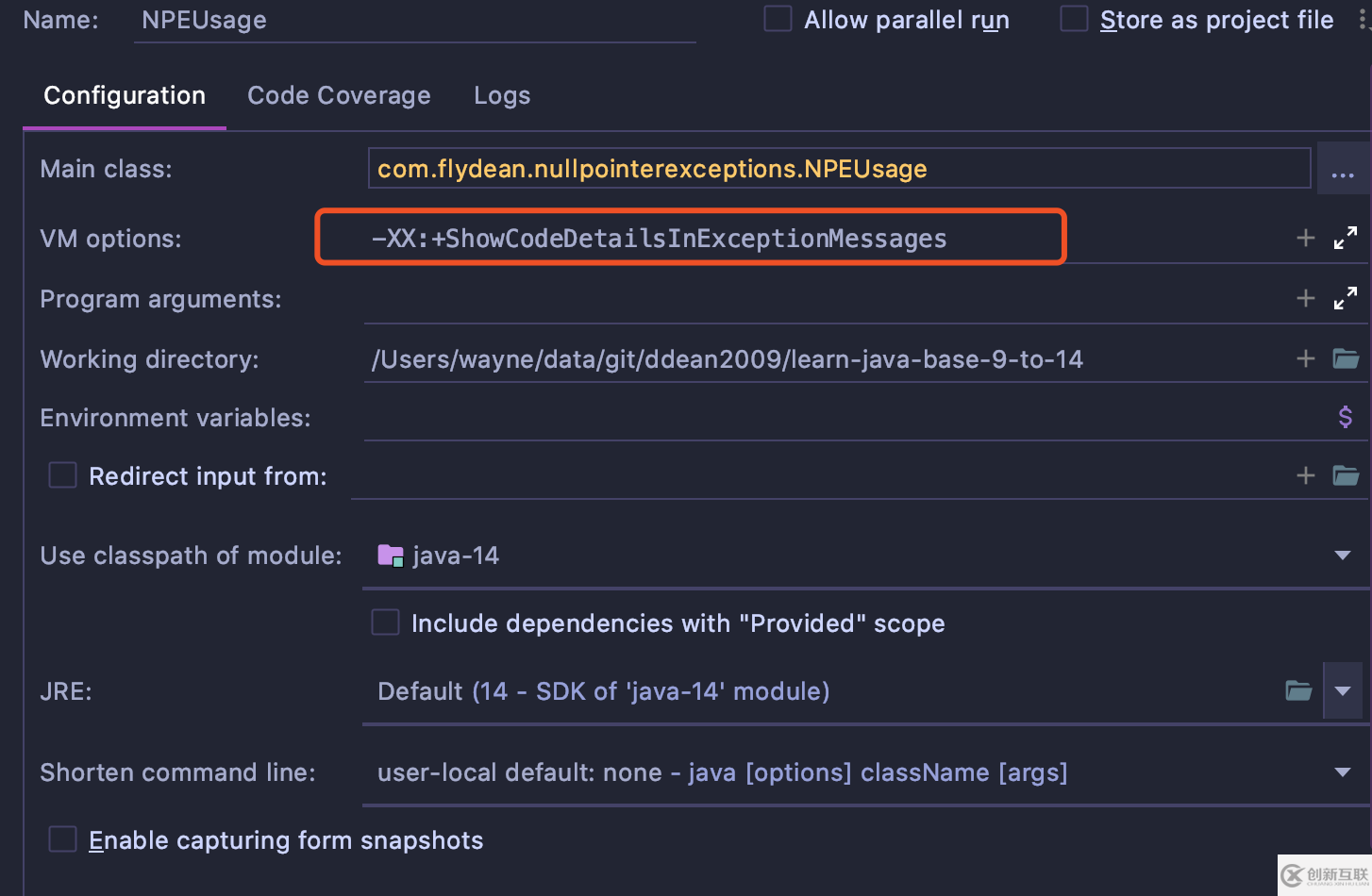Click the plus icon in Redirect input row
This screenshot has width=1372, height=896.
click(1306, 475)
